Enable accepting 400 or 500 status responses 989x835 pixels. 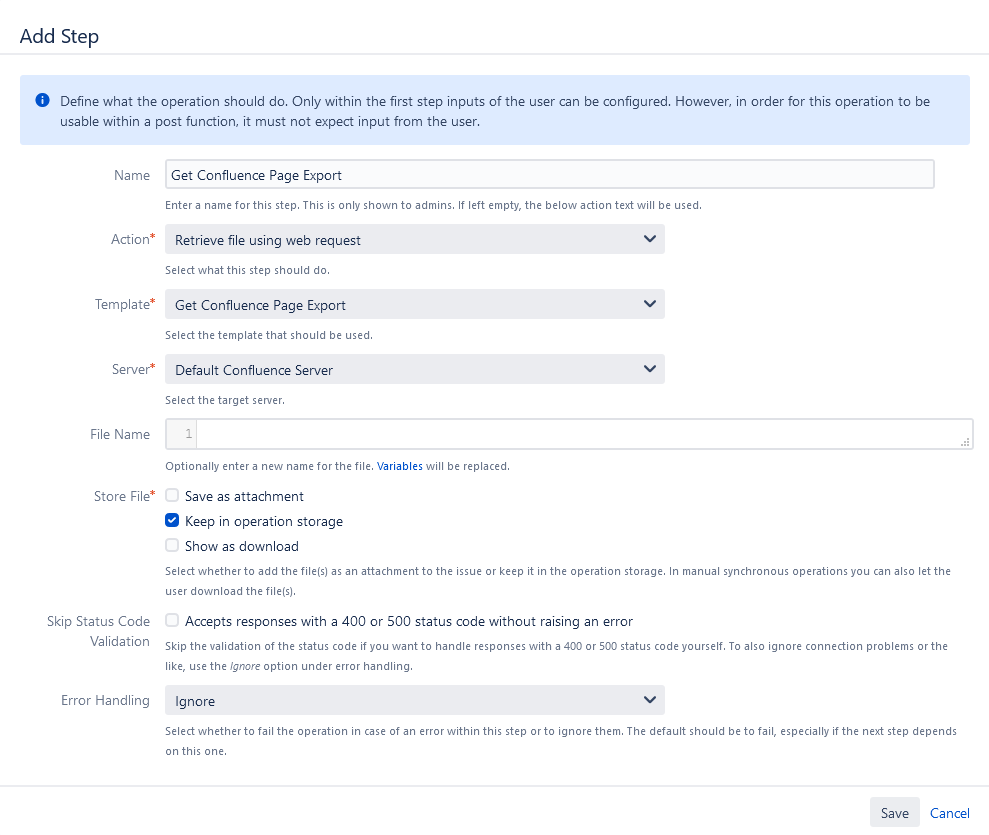point(173,621)
